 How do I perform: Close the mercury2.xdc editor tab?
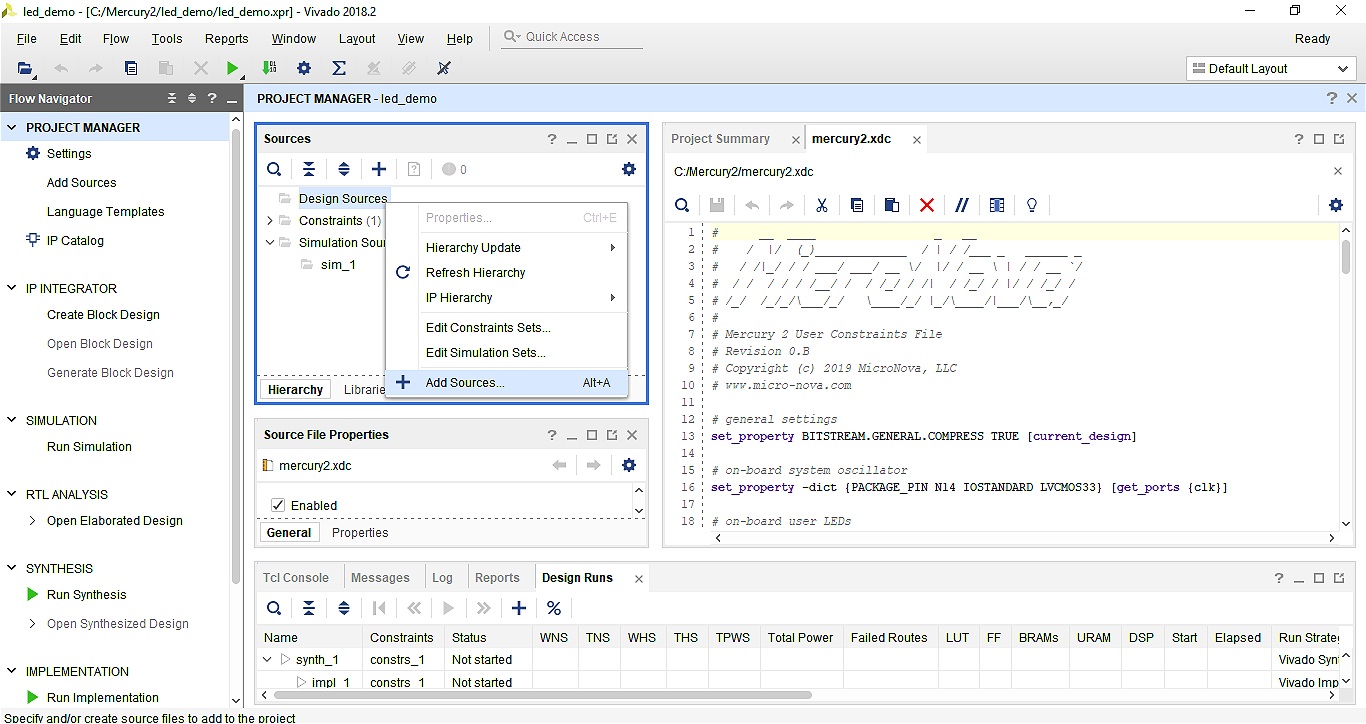[x=917, y=140]
